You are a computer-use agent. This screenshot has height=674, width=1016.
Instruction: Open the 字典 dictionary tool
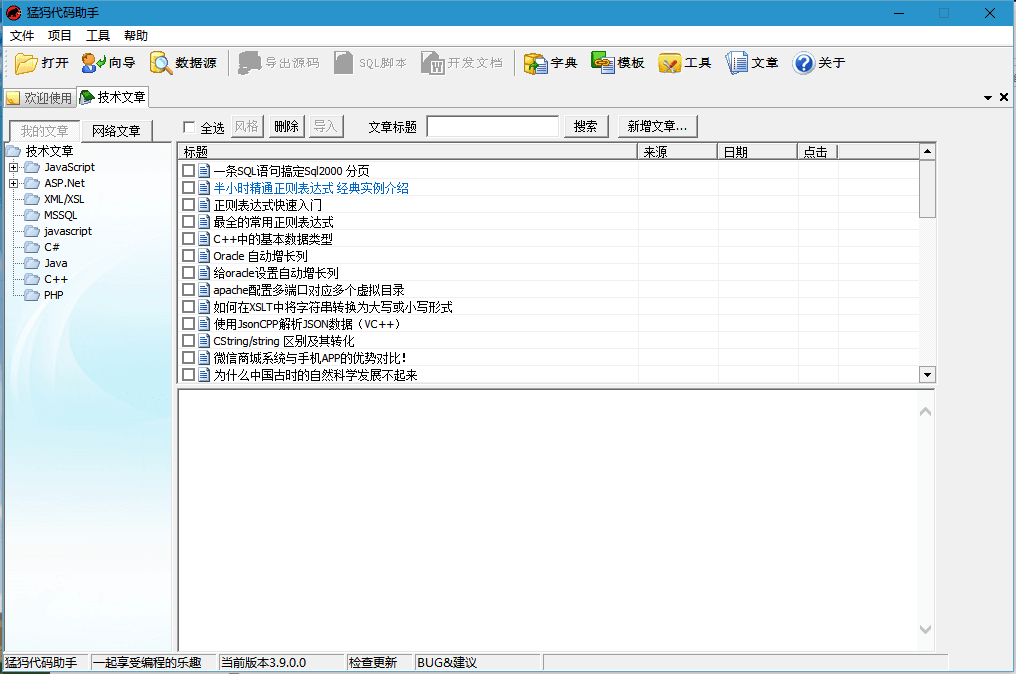pos(535,63)
